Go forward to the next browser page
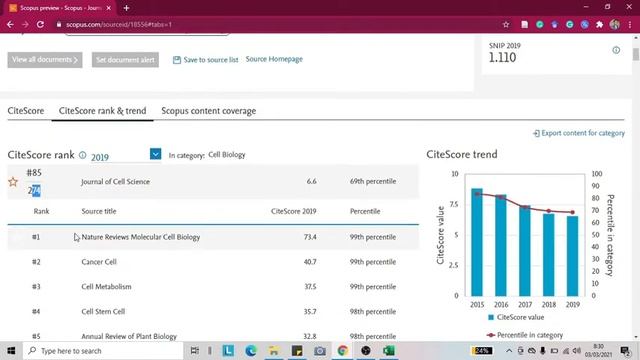 [x=25, y=24]
